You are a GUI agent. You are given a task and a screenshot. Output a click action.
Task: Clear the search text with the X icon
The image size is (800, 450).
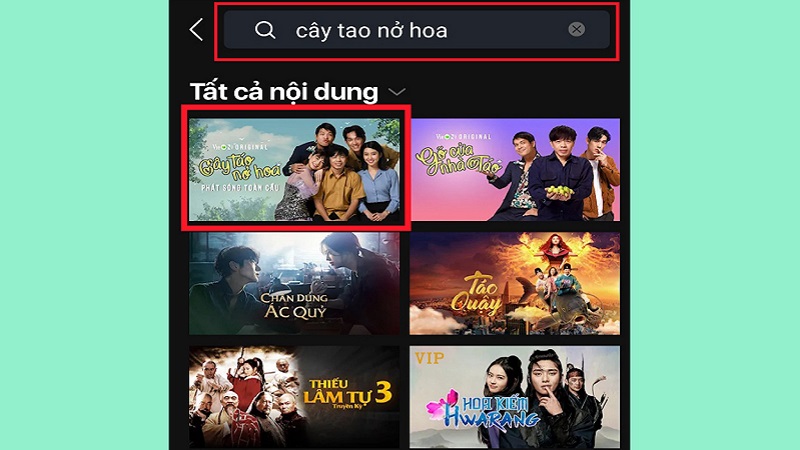577,29
